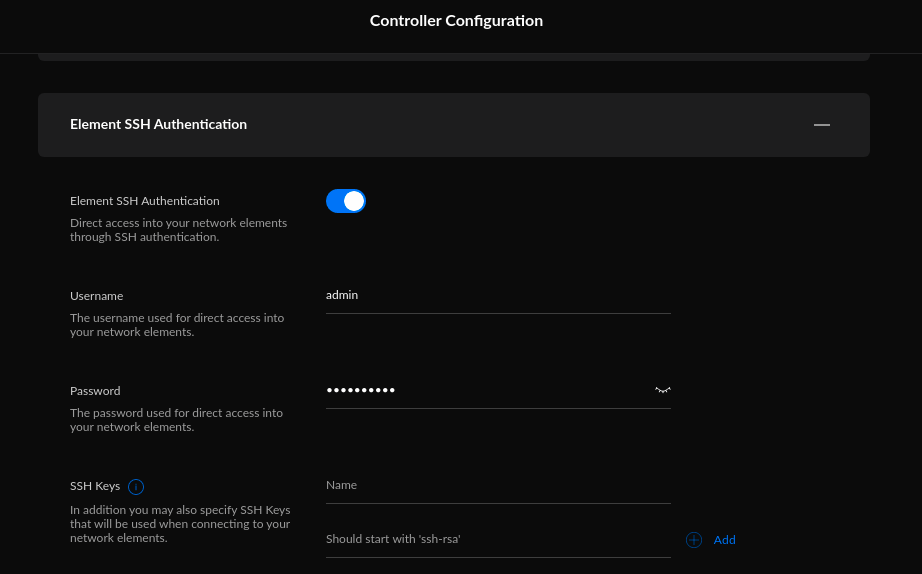Click the 'Should start with ssh-rsa' field

(x=497, y=540)
